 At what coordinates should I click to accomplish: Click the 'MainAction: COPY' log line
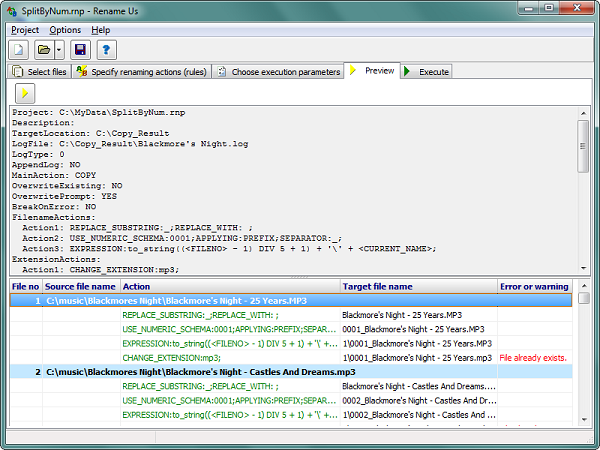coord(54,175)
